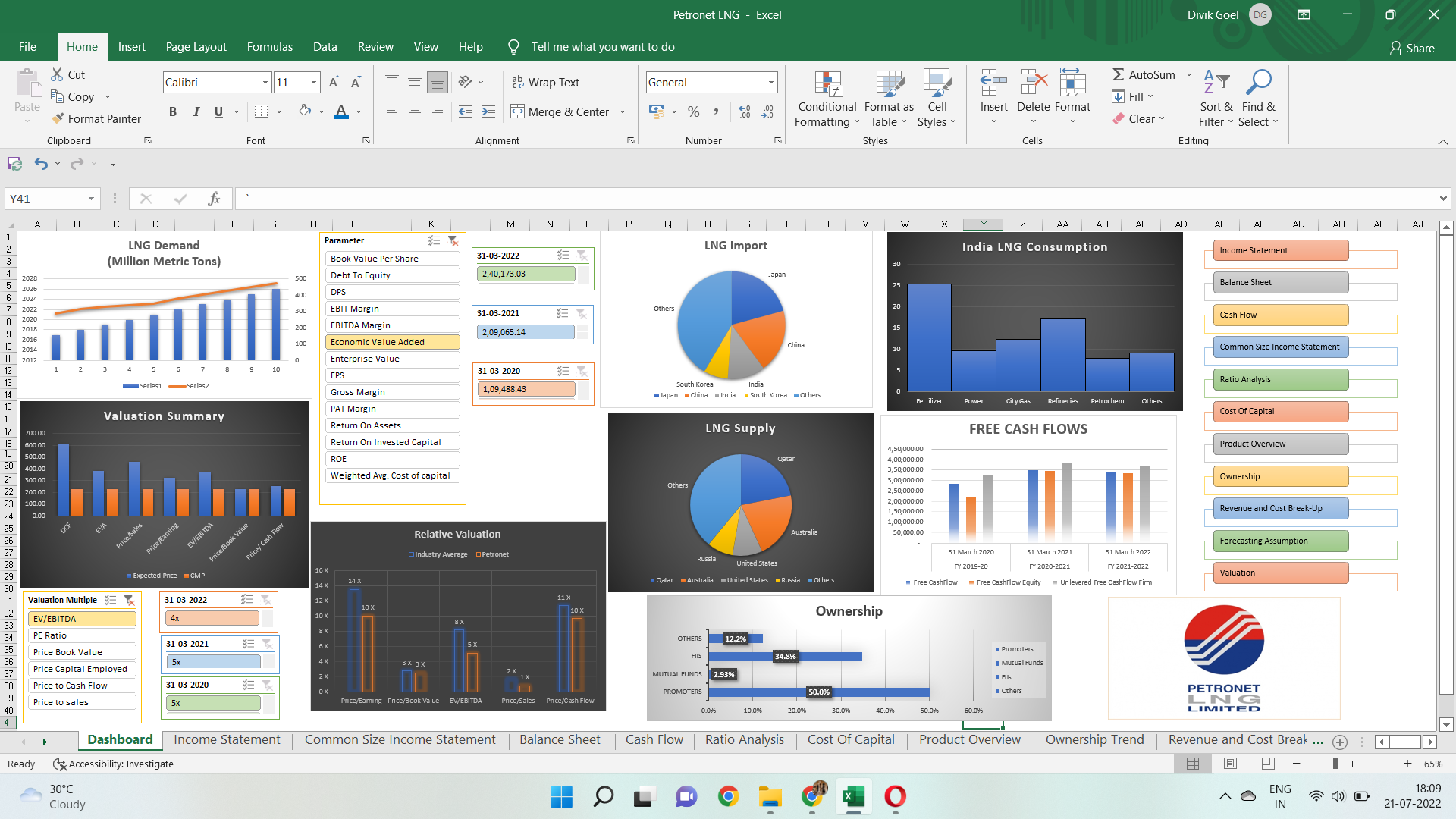Screen dimensions: 1456x819
Task: Select Gross Margin slicer item
Action: 393,392
